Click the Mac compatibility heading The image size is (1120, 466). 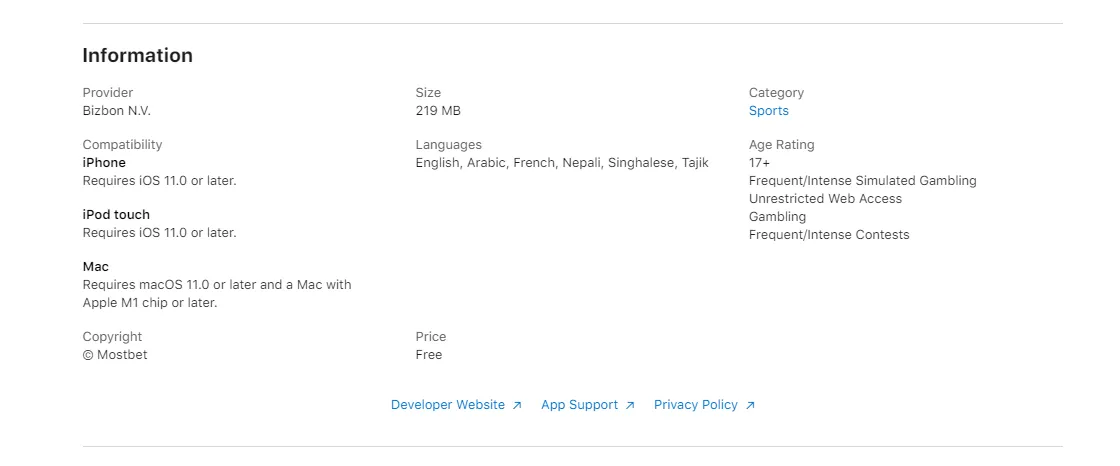click(96, 267)
